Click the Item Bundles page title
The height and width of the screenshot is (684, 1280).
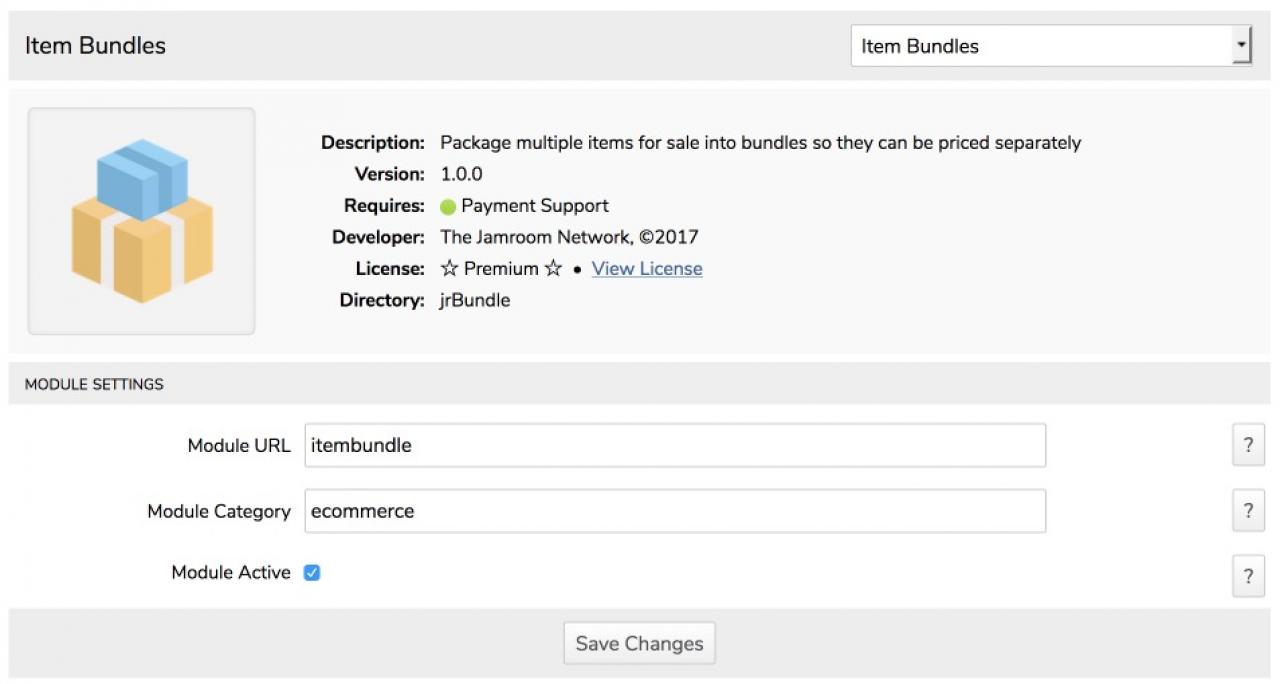pos(96,46)
